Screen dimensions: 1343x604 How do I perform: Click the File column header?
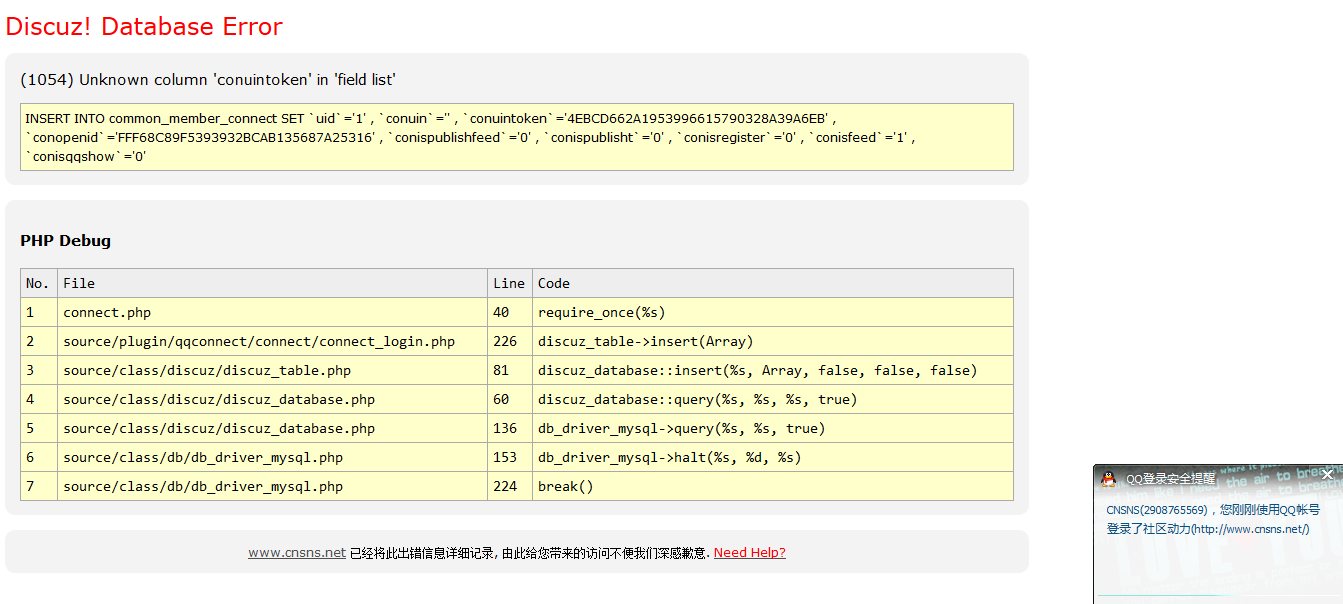(79, 283)
